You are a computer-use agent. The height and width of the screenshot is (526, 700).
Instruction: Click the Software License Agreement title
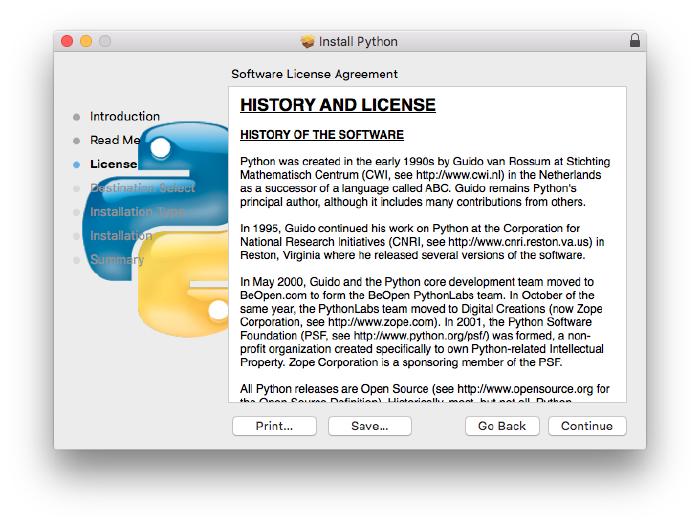(x=314, y=74)
